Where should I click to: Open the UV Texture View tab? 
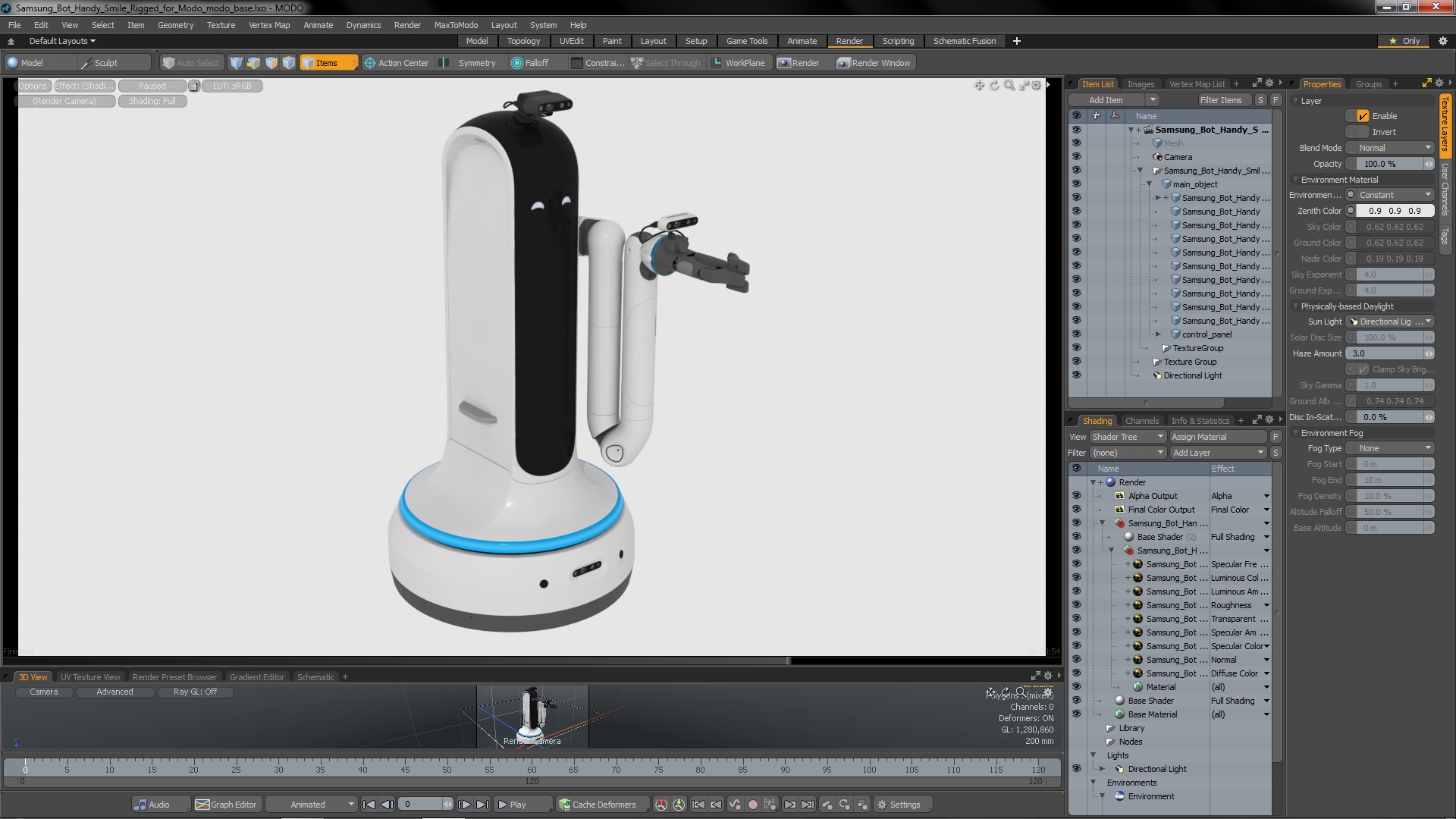coord(90,677)
